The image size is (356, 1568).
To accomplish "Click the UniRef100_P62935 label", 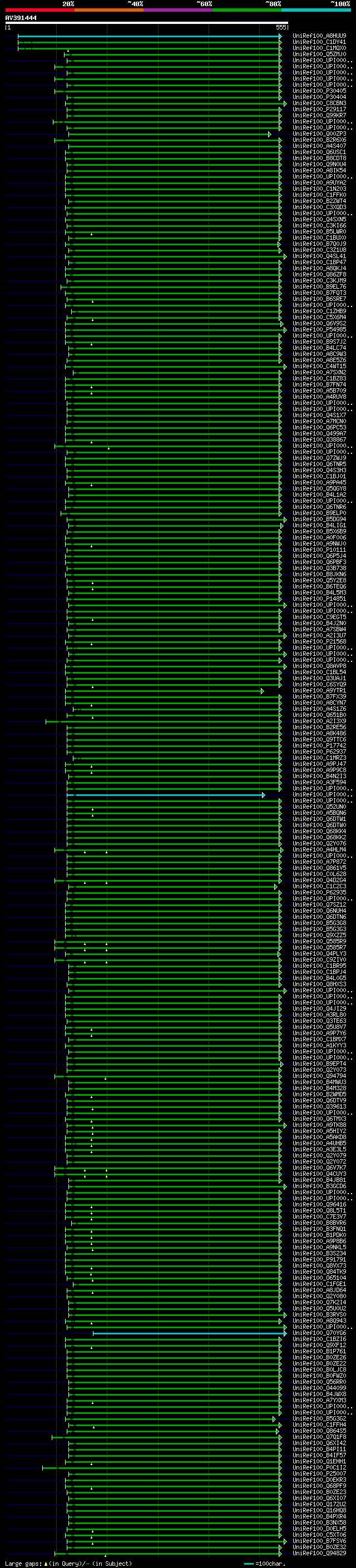I will tap(319, 892).
